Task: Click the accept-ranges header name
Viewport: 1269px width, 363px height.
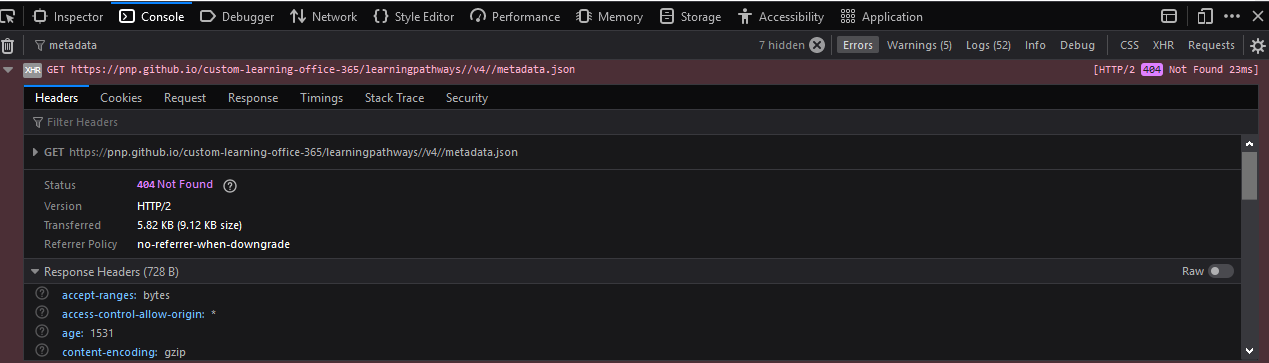Action: (100, 295)
